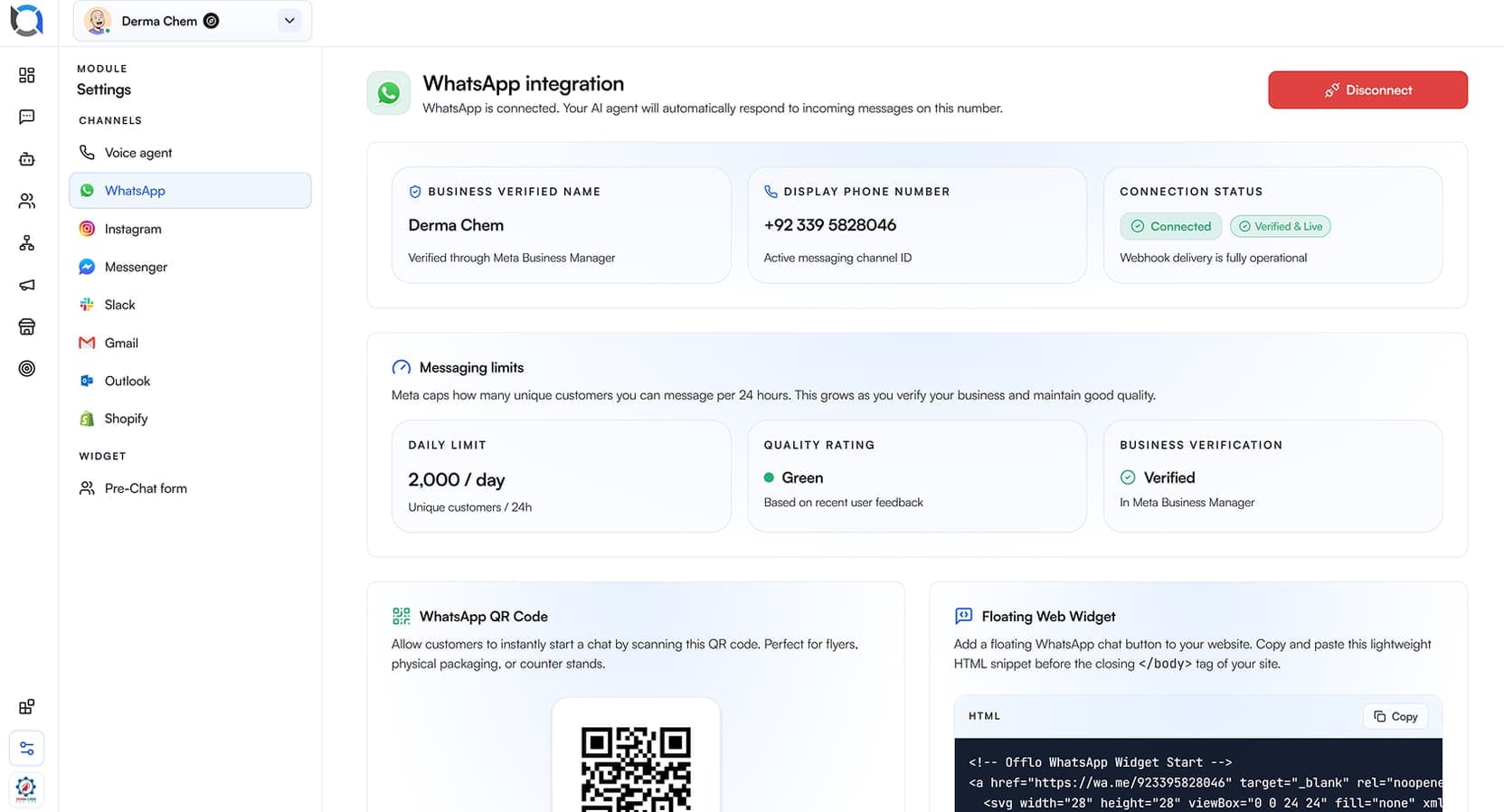Go to the Gmail channel settings
1504x812 pixels.
[x=190, y=343]
